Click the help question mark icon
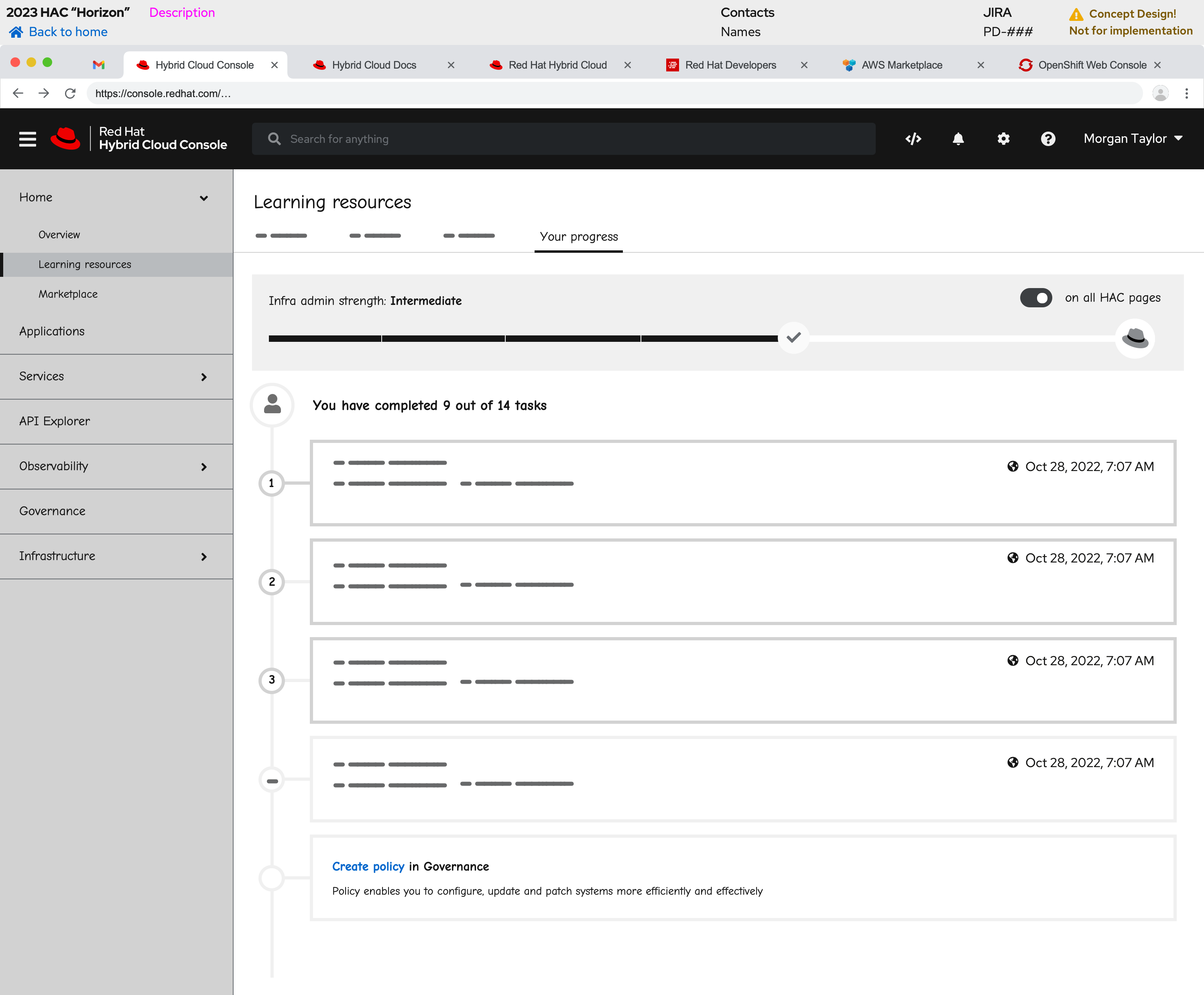 pos(1048,139)
